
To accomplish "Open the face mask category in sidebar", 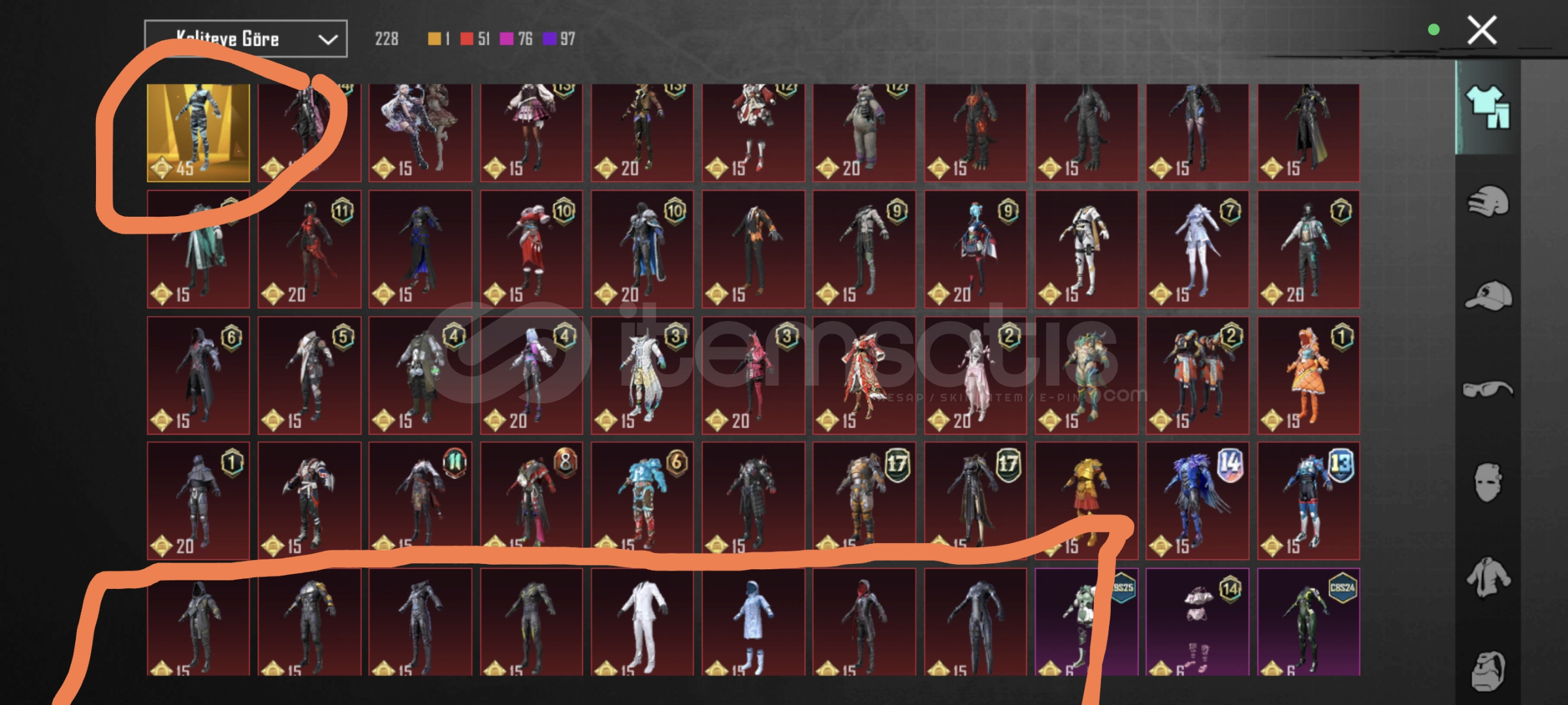I will click(x=1488, y=483).
